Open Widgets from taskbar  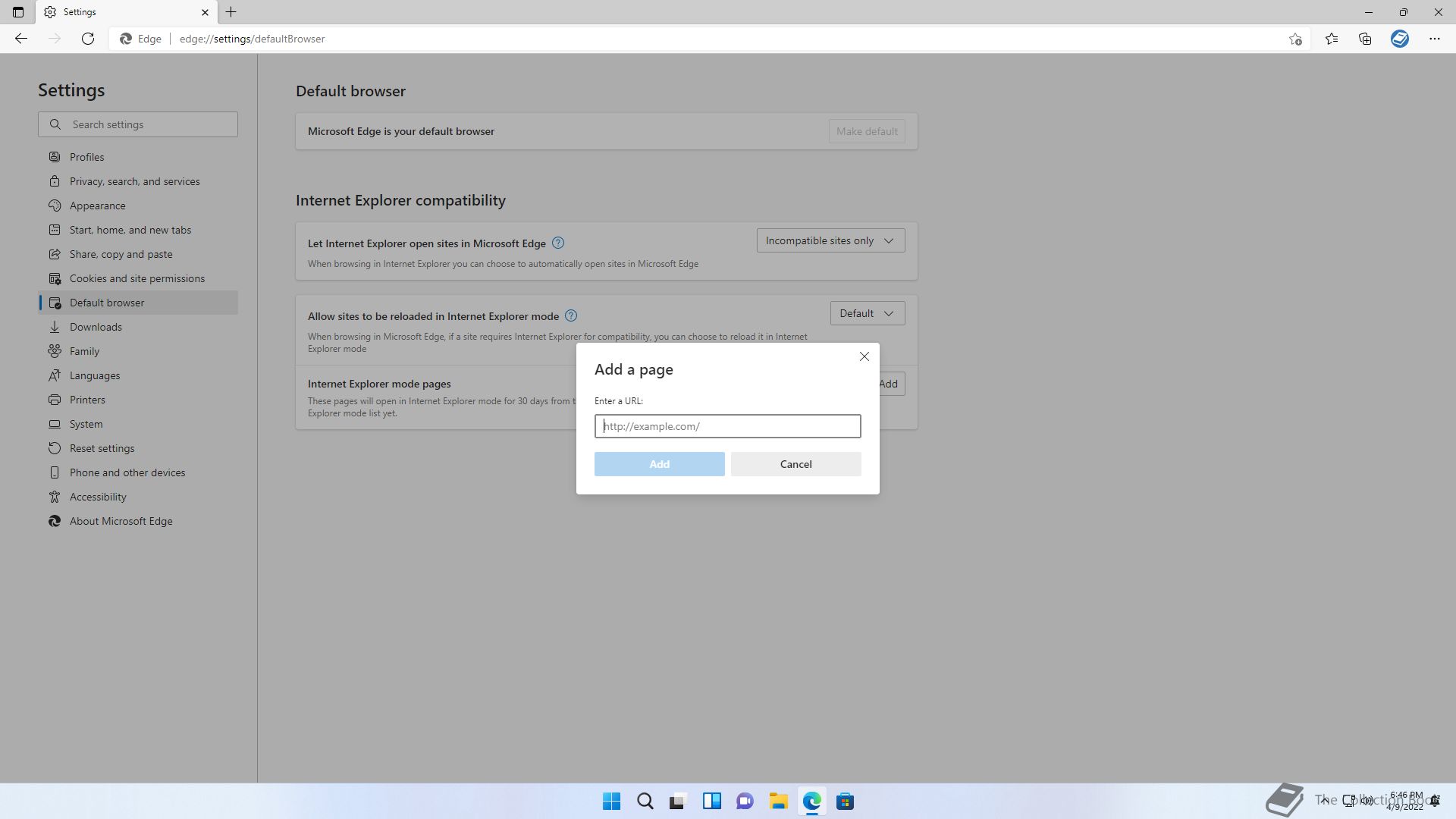click(x=711, y=801)
